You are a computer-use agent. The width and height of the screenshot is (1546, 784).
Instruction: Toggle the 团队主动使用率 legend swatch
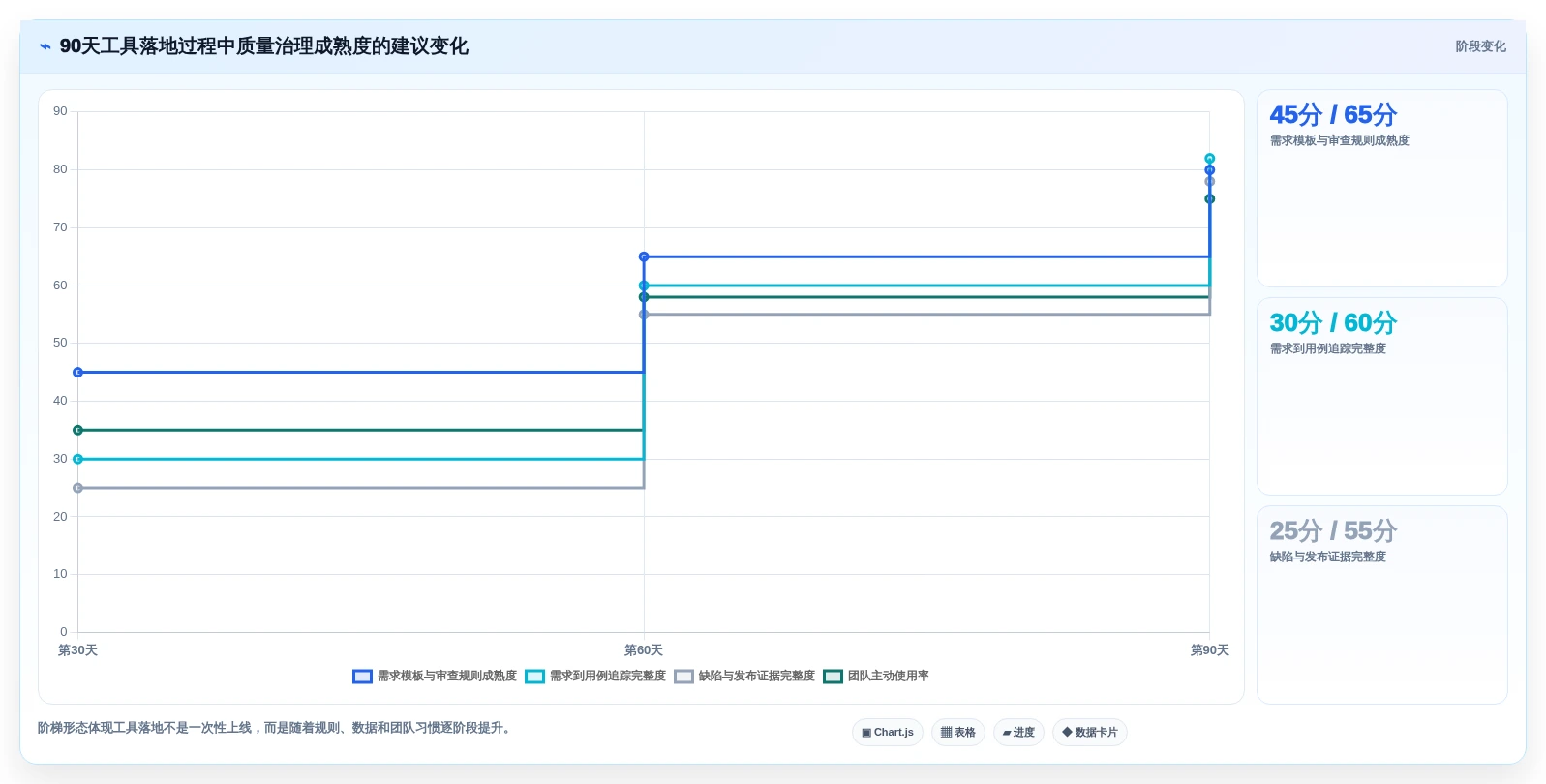(833, 677)
